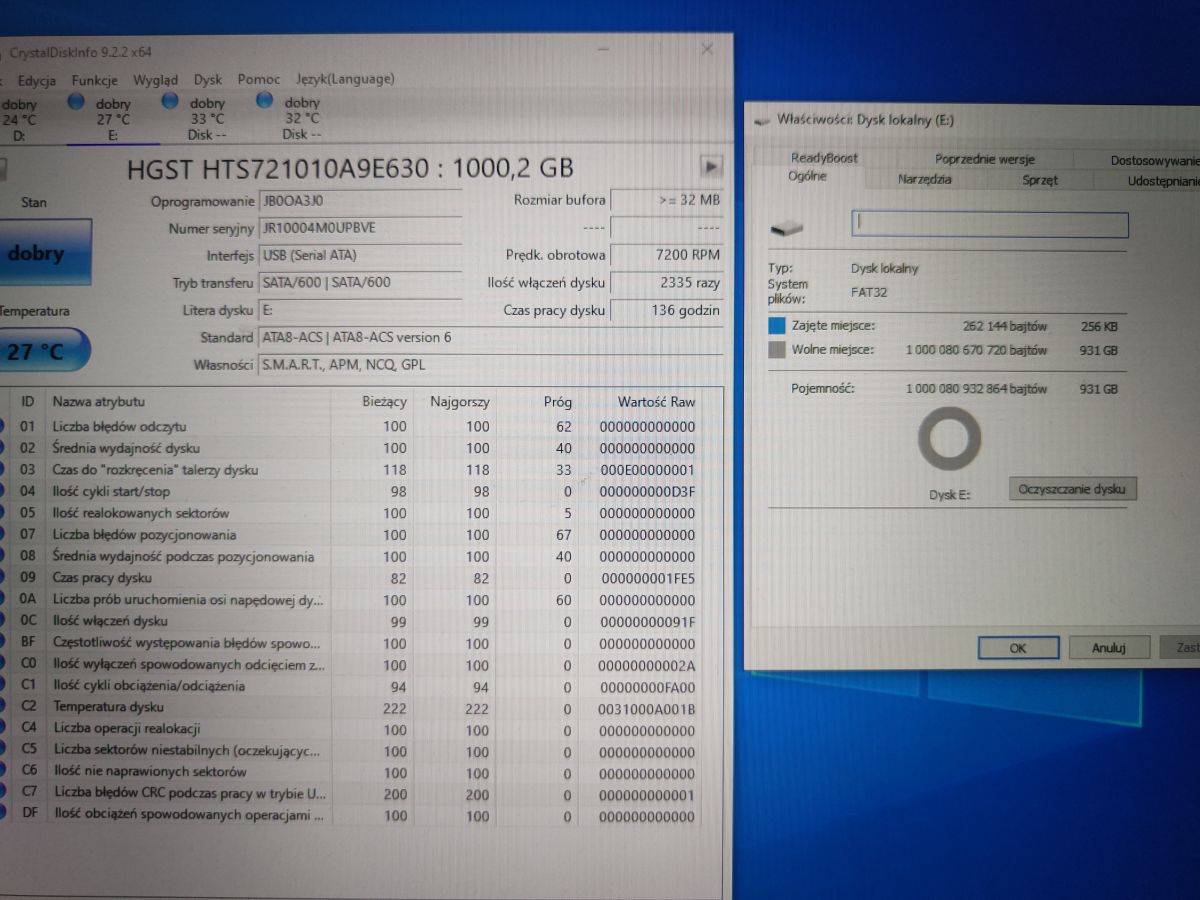Click the 7200 RPM rotation value
The image size is (1200, 900).
(666, 255)
